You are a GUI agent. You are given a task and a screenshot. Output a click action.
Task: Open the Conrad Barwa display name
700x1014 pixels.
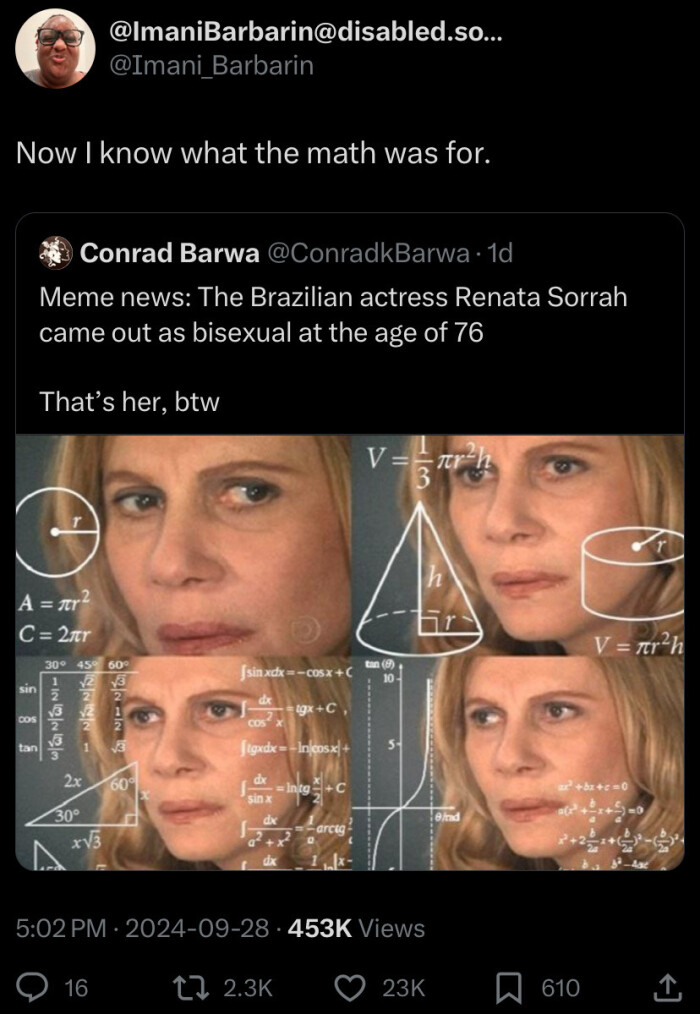point(170,253)
